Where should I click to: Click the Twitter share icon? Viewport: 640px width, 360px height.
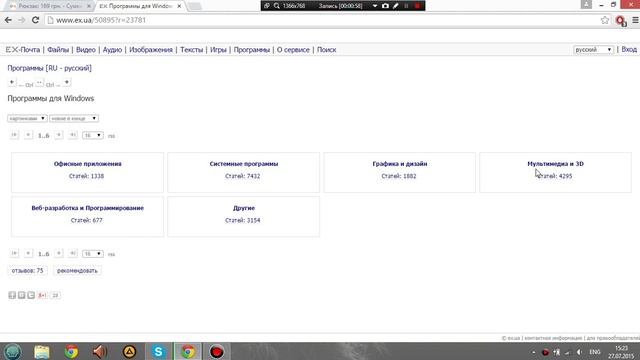31,295
